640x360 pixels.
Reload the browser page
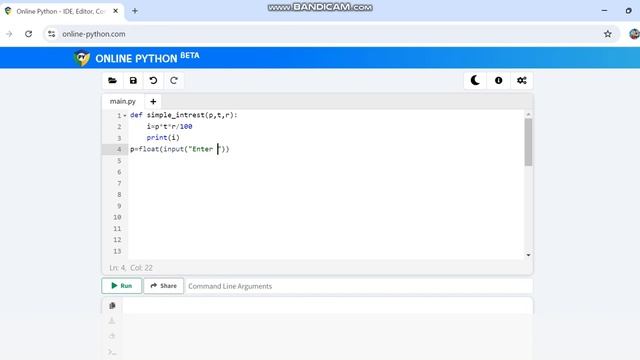pos(28,34)
